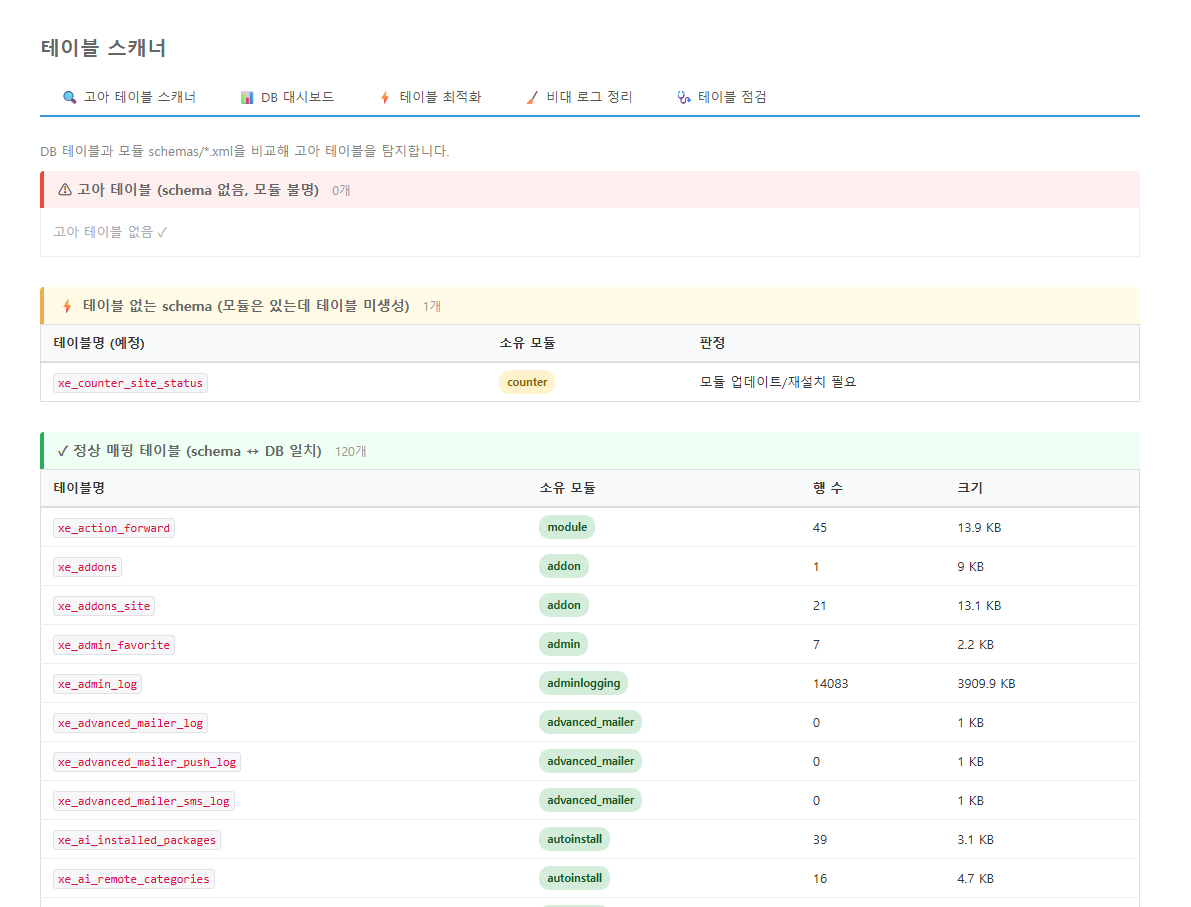Image resolution: width=1191 pixels, height=907 pixels.
Task: Click the size 4.7 KB for xe_ai_remote_categories
Action: click(x=975, y=879)
